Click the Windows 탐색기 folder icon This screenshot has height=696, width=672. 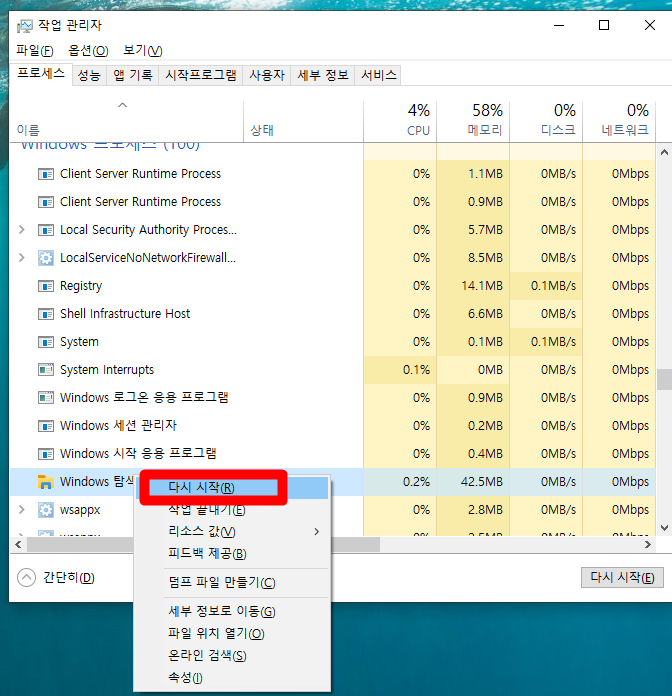[46, 482]
